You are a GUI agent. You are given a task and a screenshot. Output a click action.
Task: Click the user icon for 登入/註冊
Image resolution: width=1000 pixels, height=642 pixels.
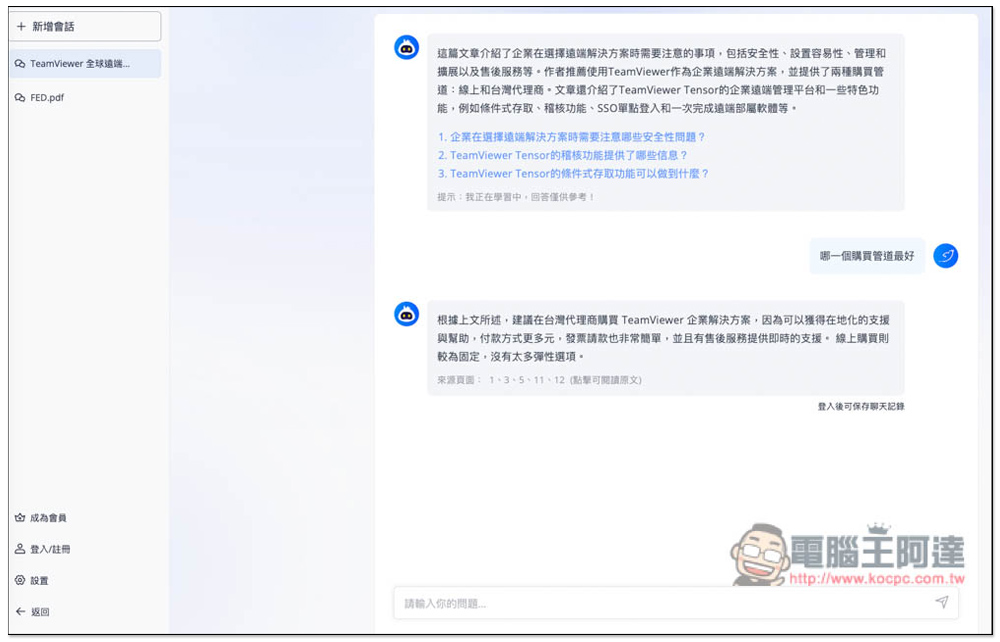20,549
